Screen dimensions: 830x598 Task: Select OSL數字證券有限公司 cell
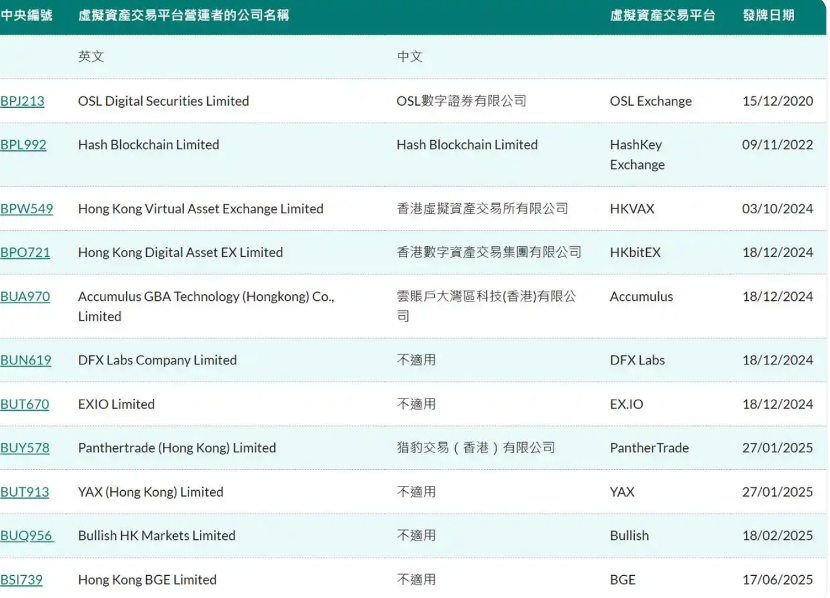pyautogui.click(x=462, y=101)
